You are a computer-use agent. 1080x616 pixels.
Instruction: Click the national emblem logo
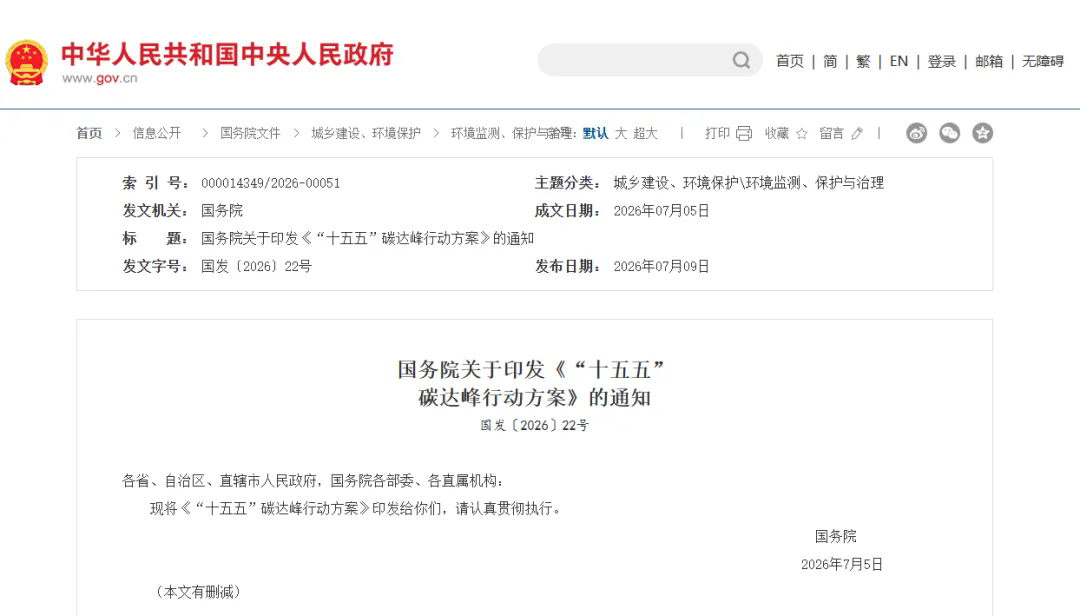pos(26,62)
